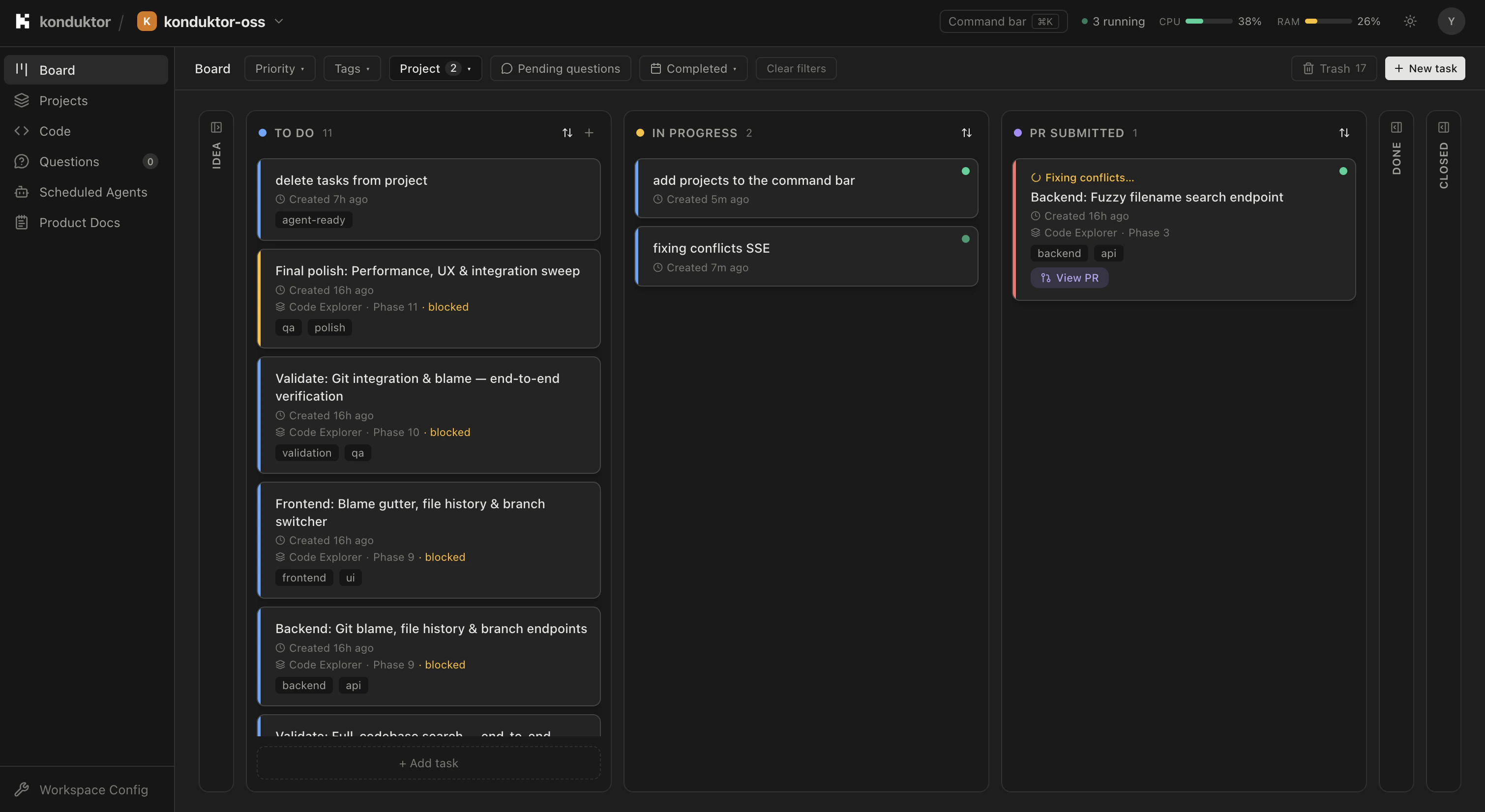The width and height of the screenshot is (1485, 812).
Task: Click View PR on the fuzzy search task
Action: click(x=1069, y=277)
